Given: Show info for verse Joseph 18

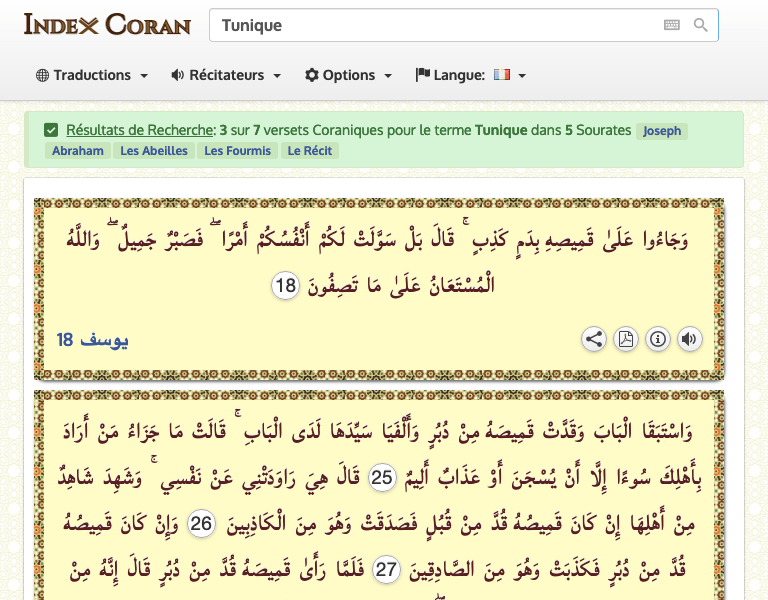Looking at the screenshot, I should coord(657,339).
